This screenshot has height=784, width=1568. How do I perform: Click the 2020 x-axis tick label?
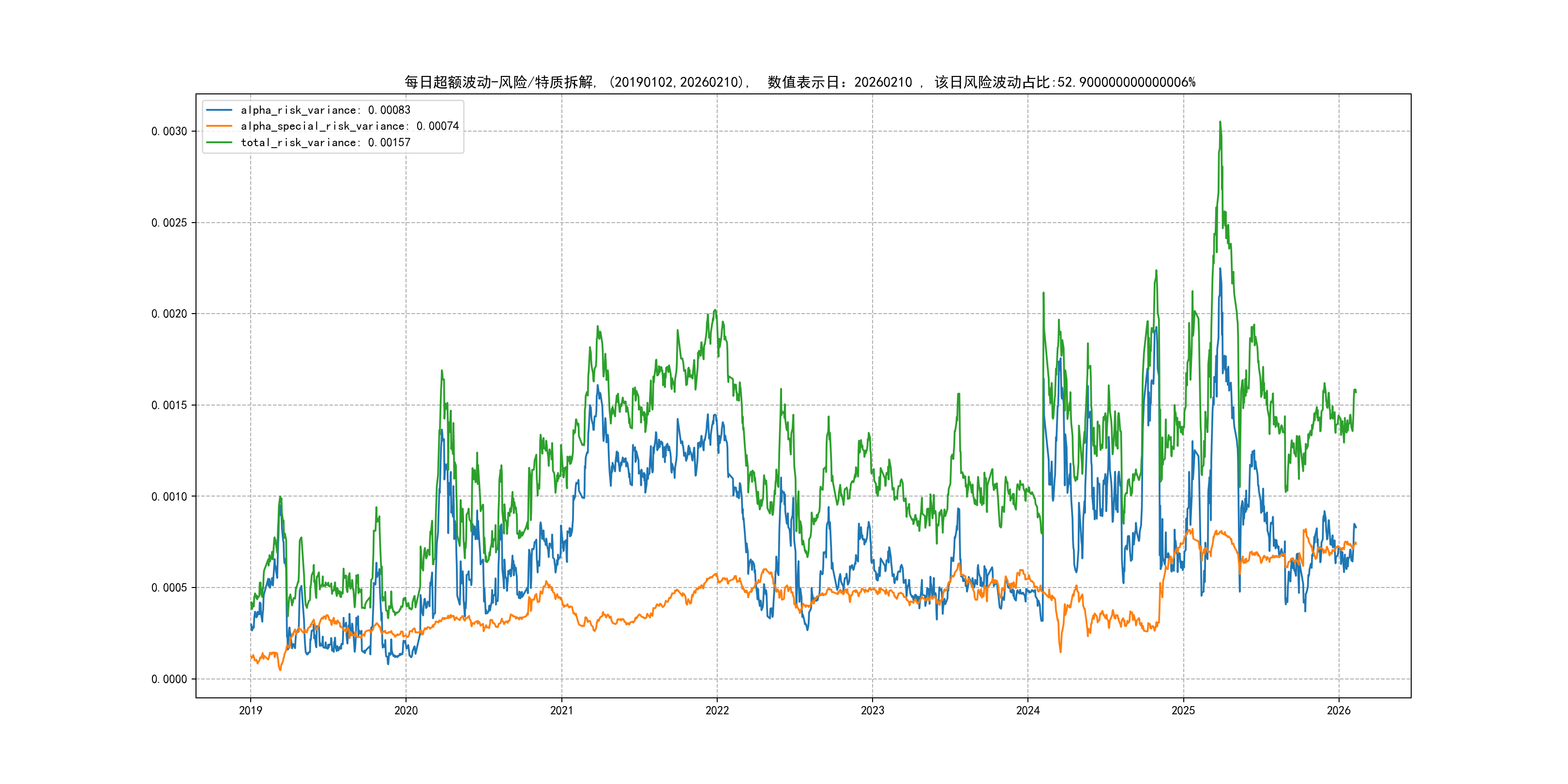(406, 710)
